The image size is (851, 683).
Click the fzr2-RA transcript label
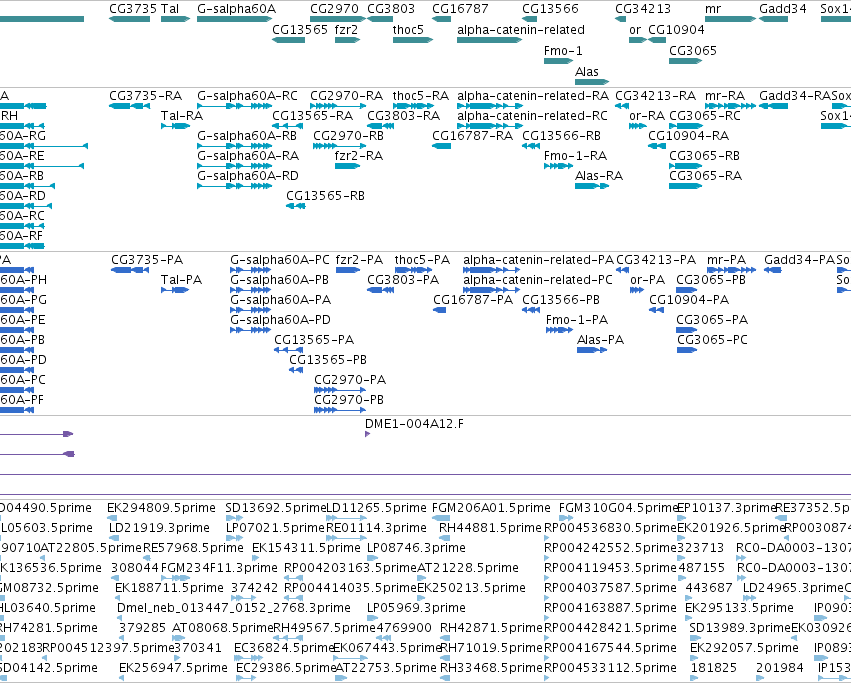click(x=359, y=156)
